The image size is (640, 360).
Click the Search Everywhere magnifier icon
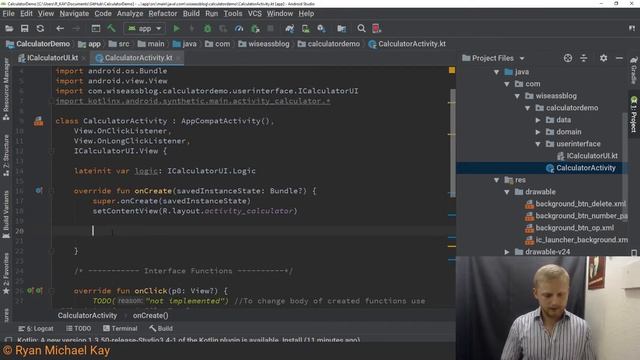[361, 29]
